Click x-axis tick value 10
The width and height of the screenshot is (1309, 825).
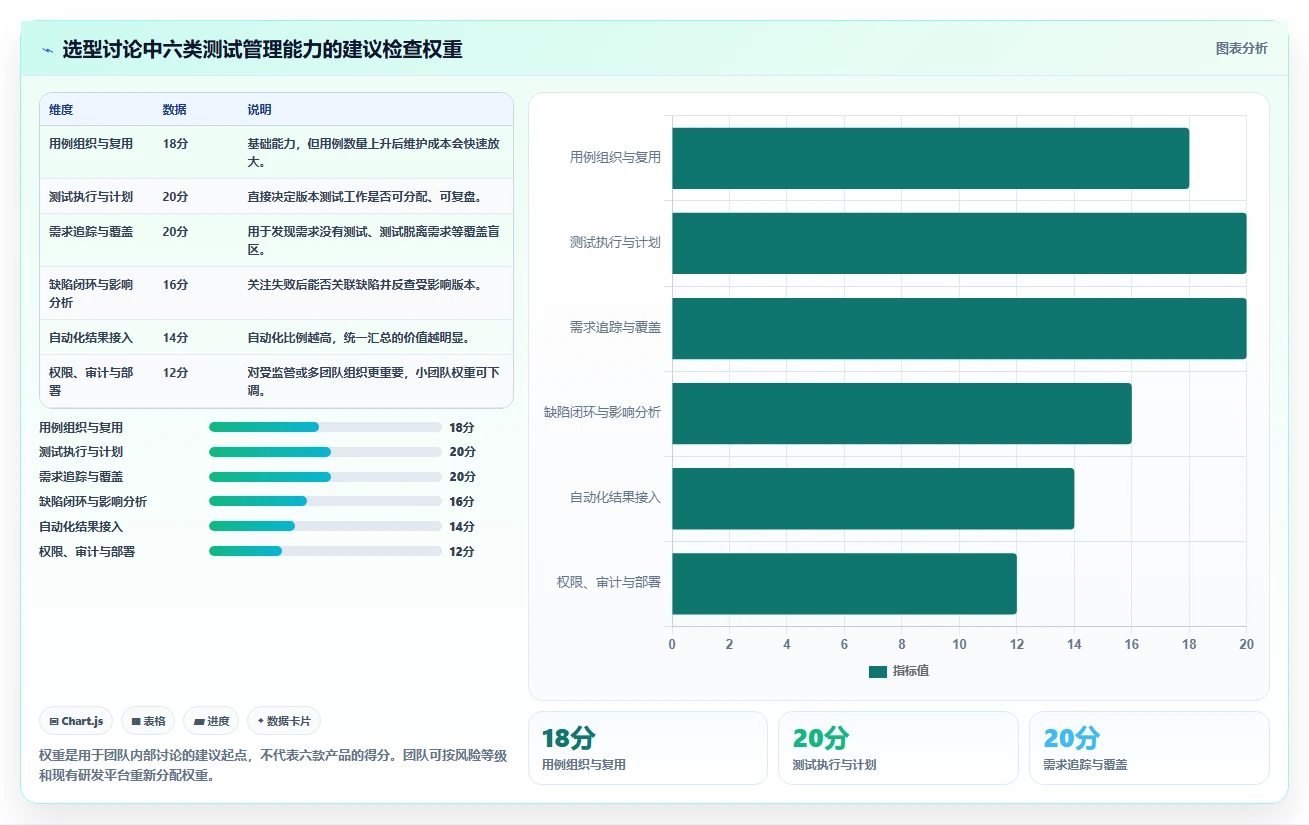[959, 644]
